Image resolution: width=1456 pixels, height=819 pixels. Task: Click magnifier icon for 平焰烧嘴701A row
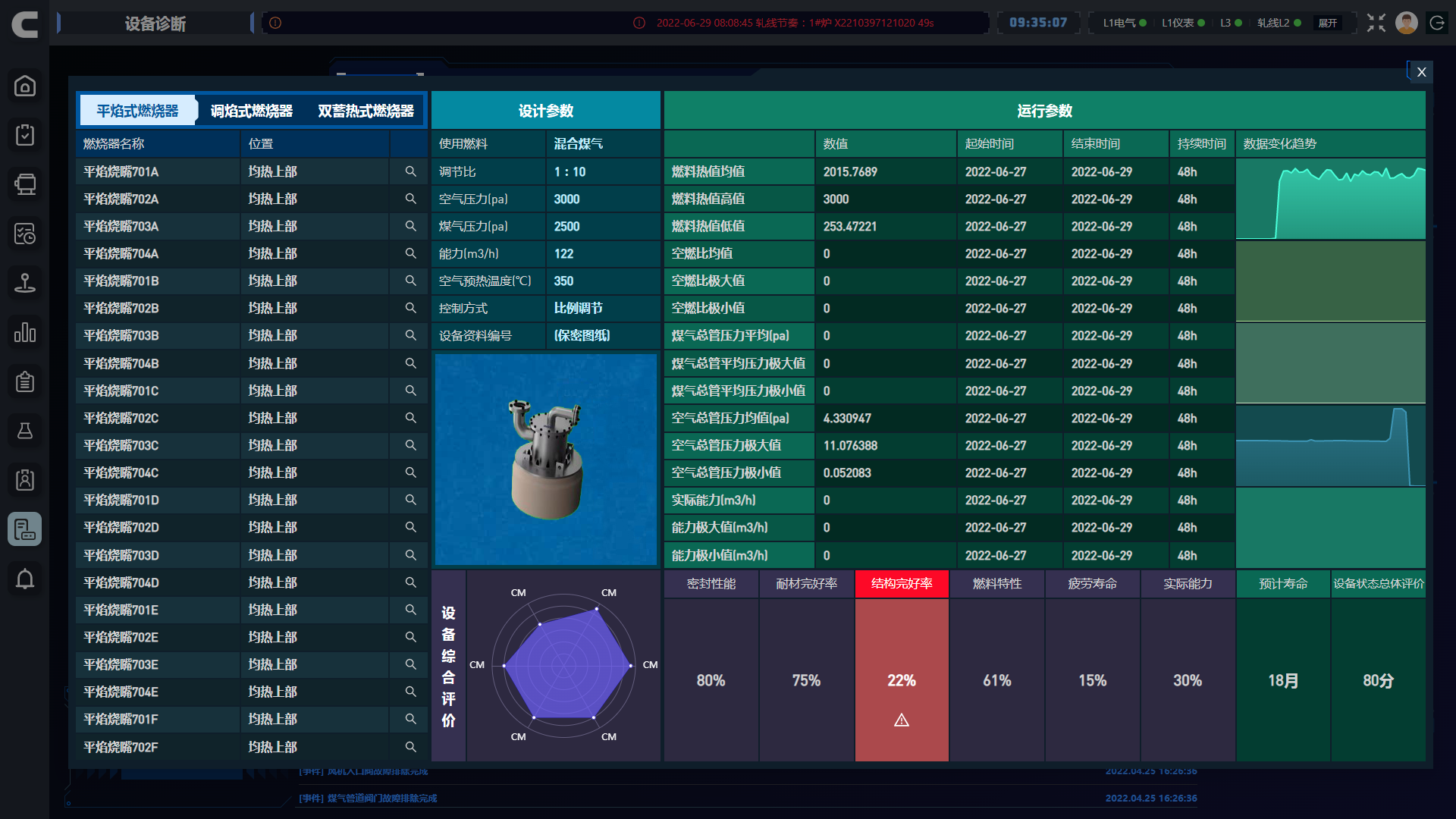click(x=410, y=171)
